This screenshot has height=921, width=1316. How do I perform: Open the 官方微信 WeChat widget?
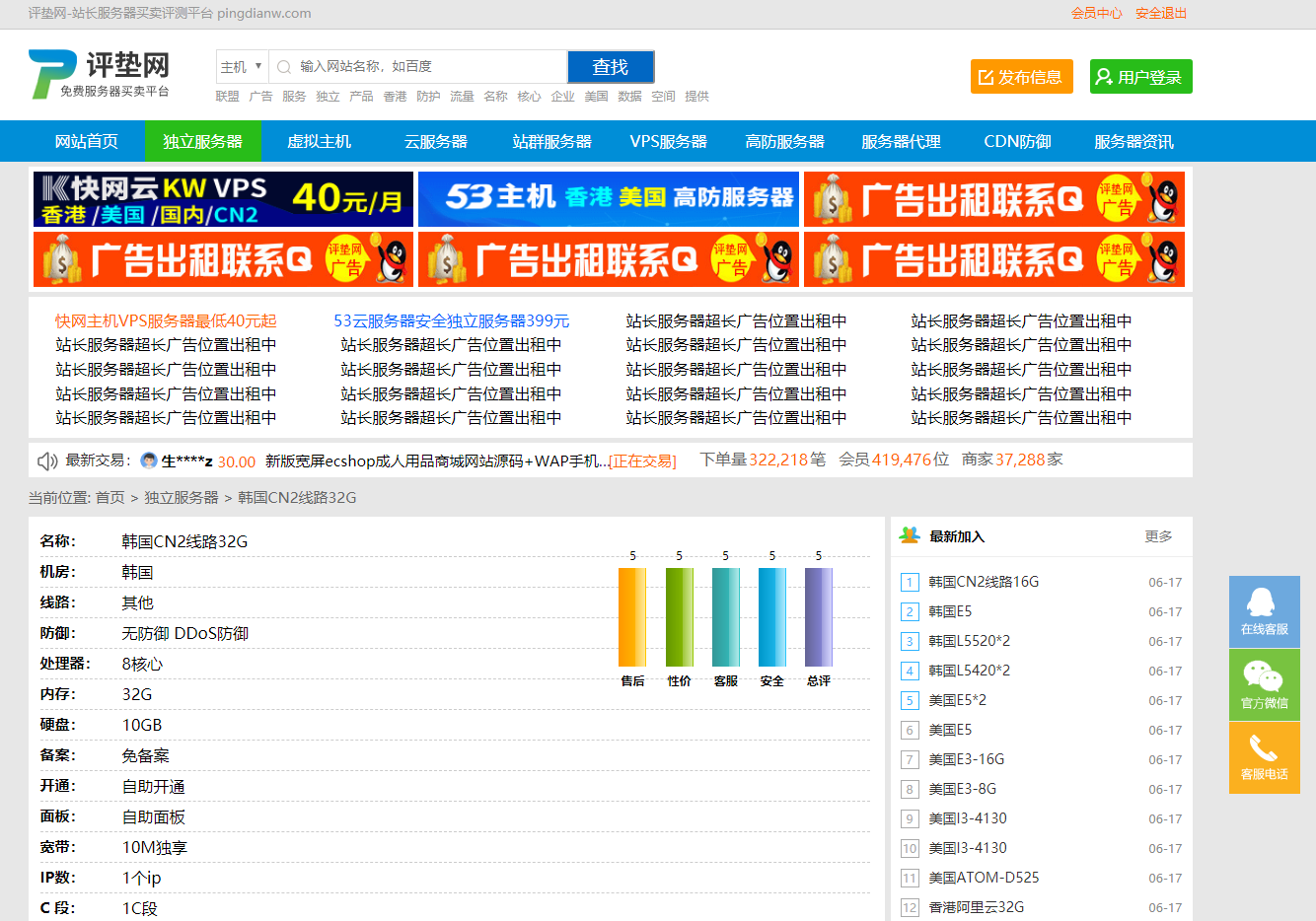[1264, 684]
